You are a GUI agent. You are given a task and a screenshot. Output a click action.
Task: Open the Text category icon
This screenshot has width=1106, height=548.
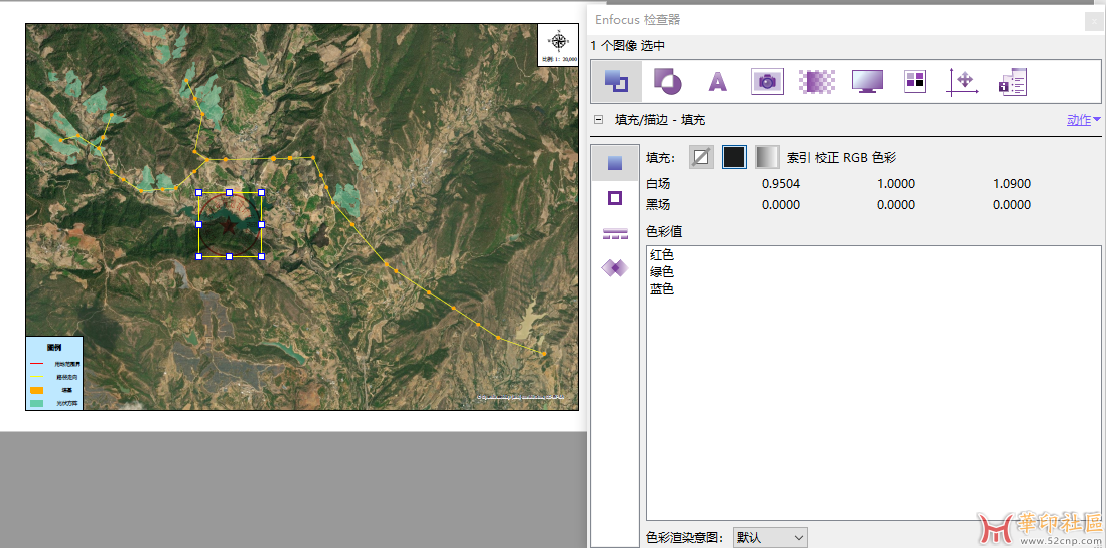pyautogui.click(x=717, y=82)
